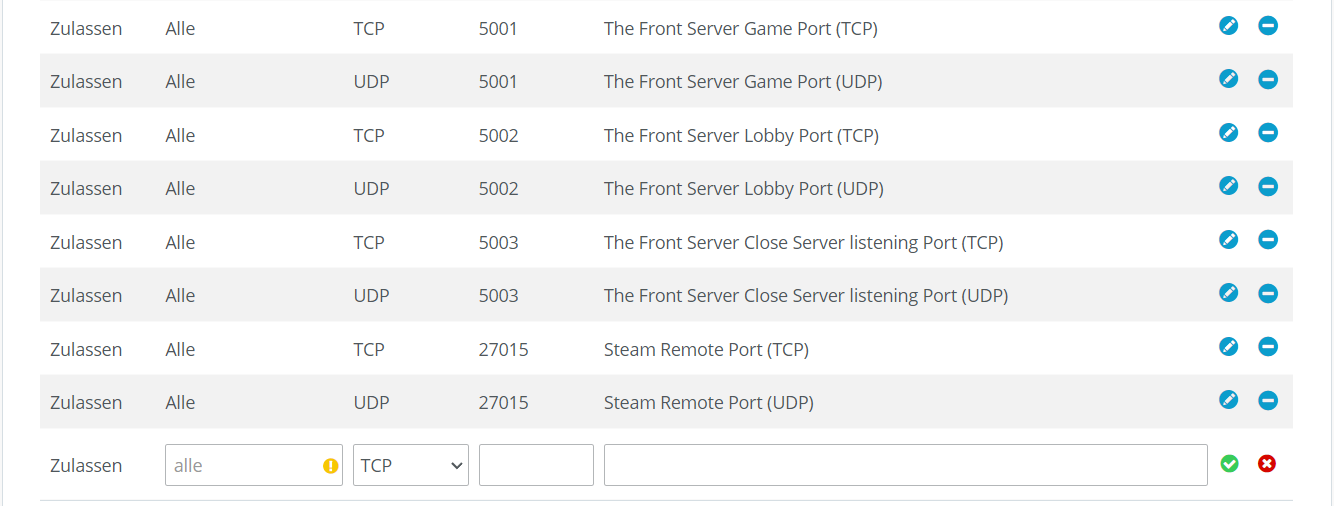Edit the Front Server Game Port UDP rule
The height and width of the screenshot is (506, 1334).
coord(1229,79)
